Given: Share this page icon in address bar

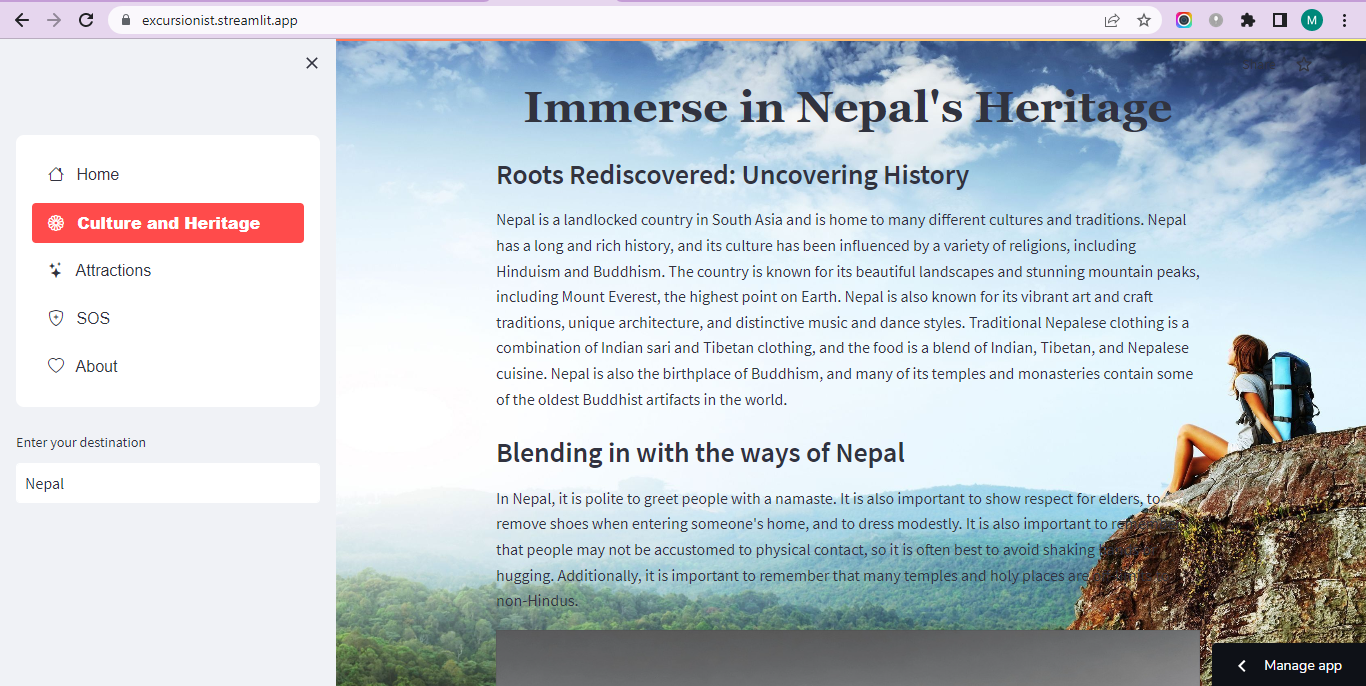Looking at the screenshot, I should point(1112,20).
